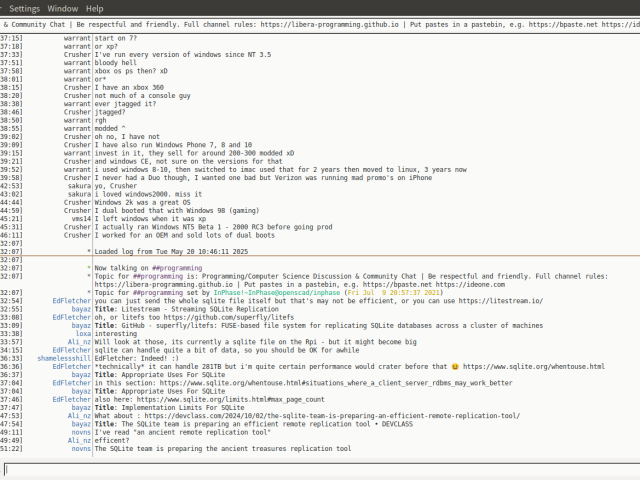Click message 'jtagged?' from Crusher
The height and width of the screenshot is (480, 640).
pyautogui.click(x=110, y=112)
